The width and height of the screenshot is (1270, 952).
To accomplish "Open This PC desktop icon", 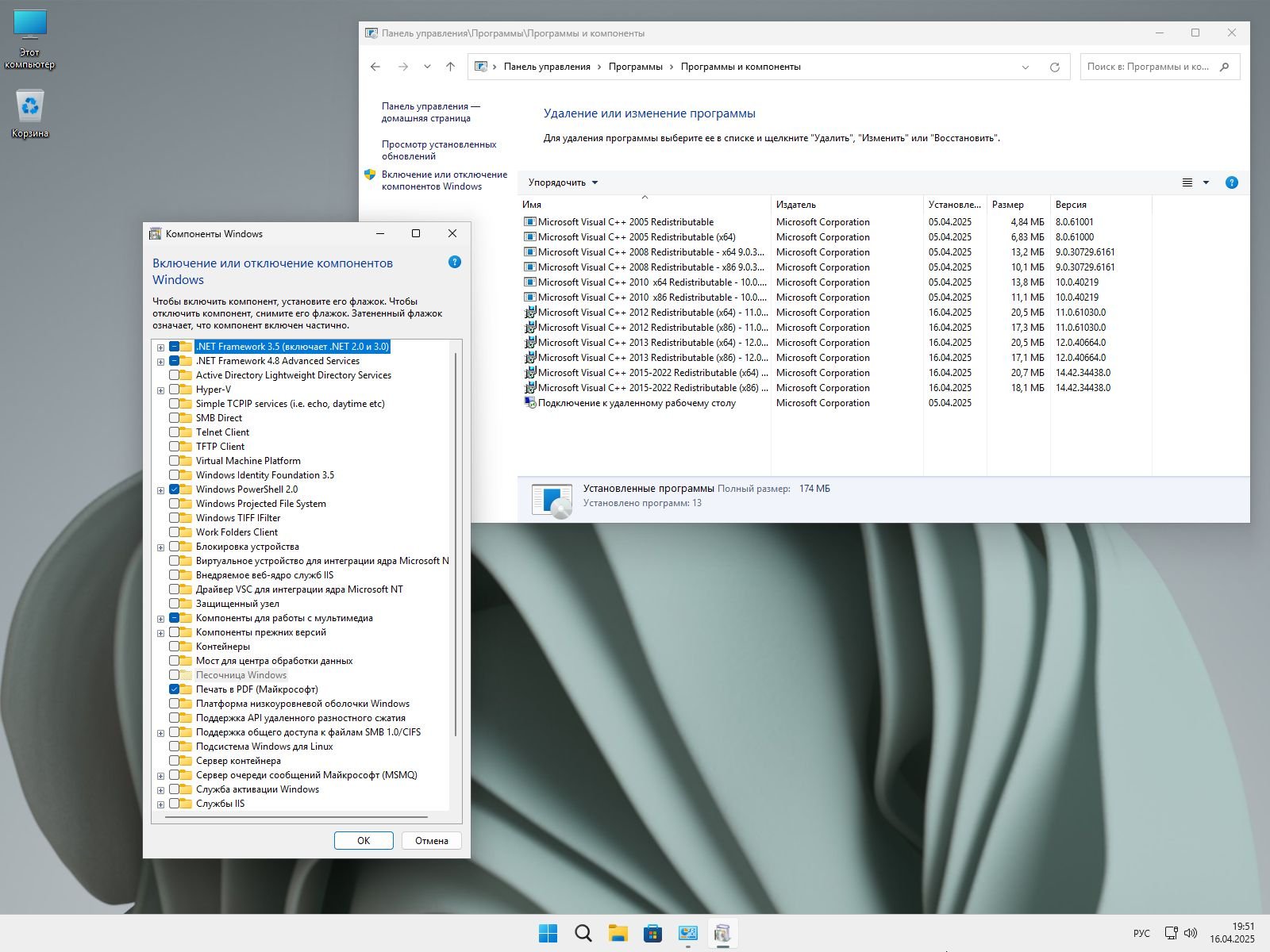I will (x=30, y=39).
